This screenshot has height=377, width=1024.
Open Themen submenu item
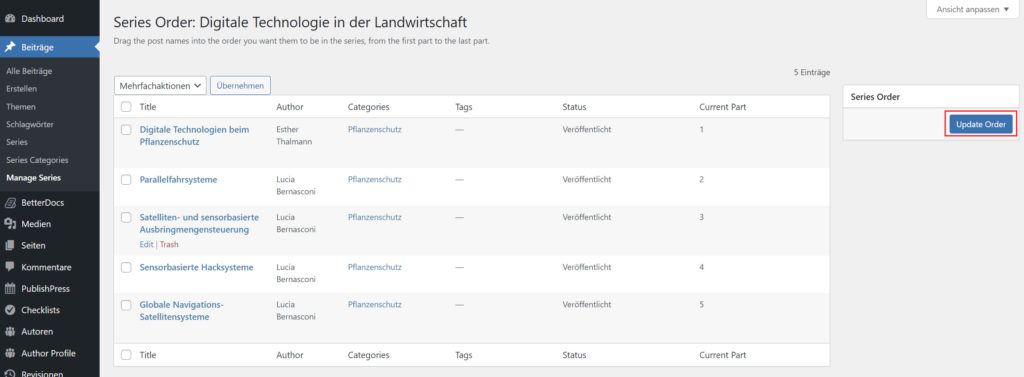(21, 107)
